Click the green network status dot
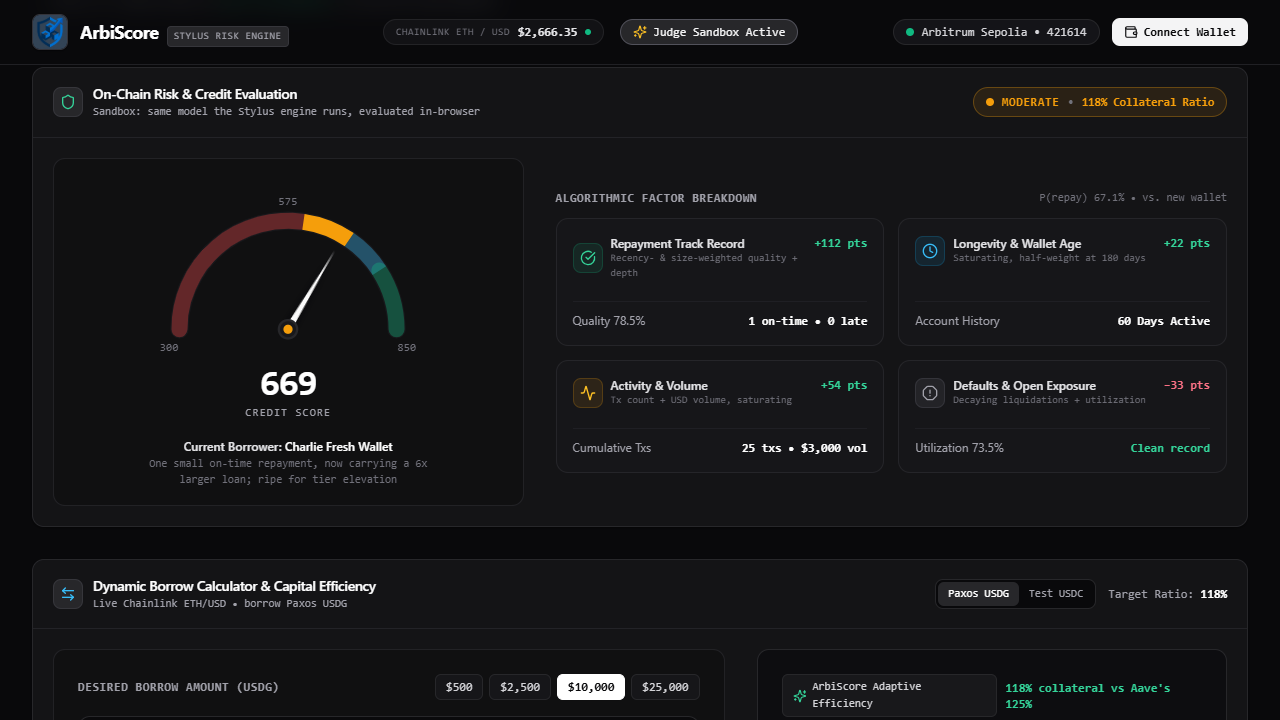Screen dimensions: 1280x720 tap(910, 32)
